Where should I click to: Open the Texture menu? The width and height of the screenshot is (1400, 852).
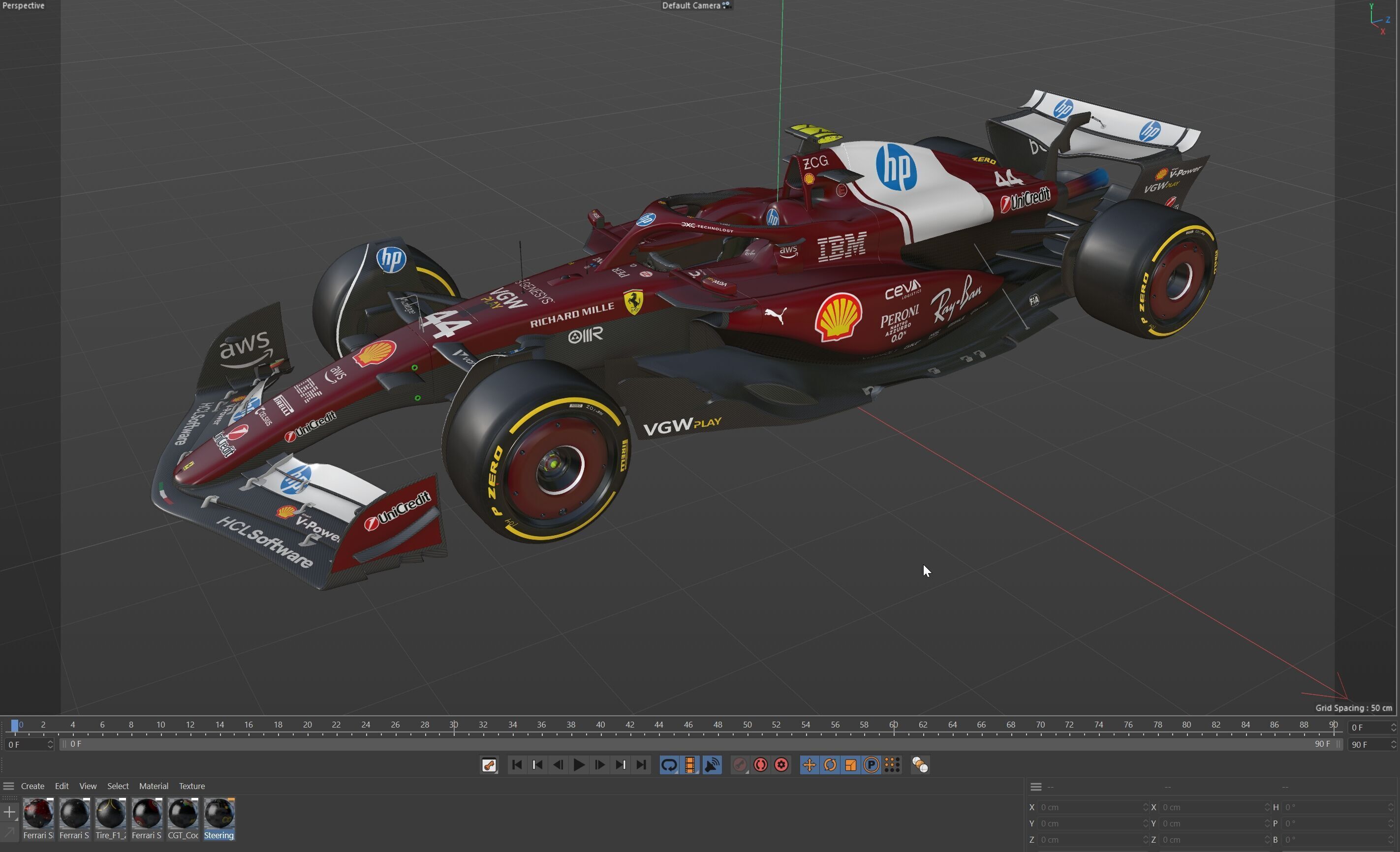click(191, 786)
